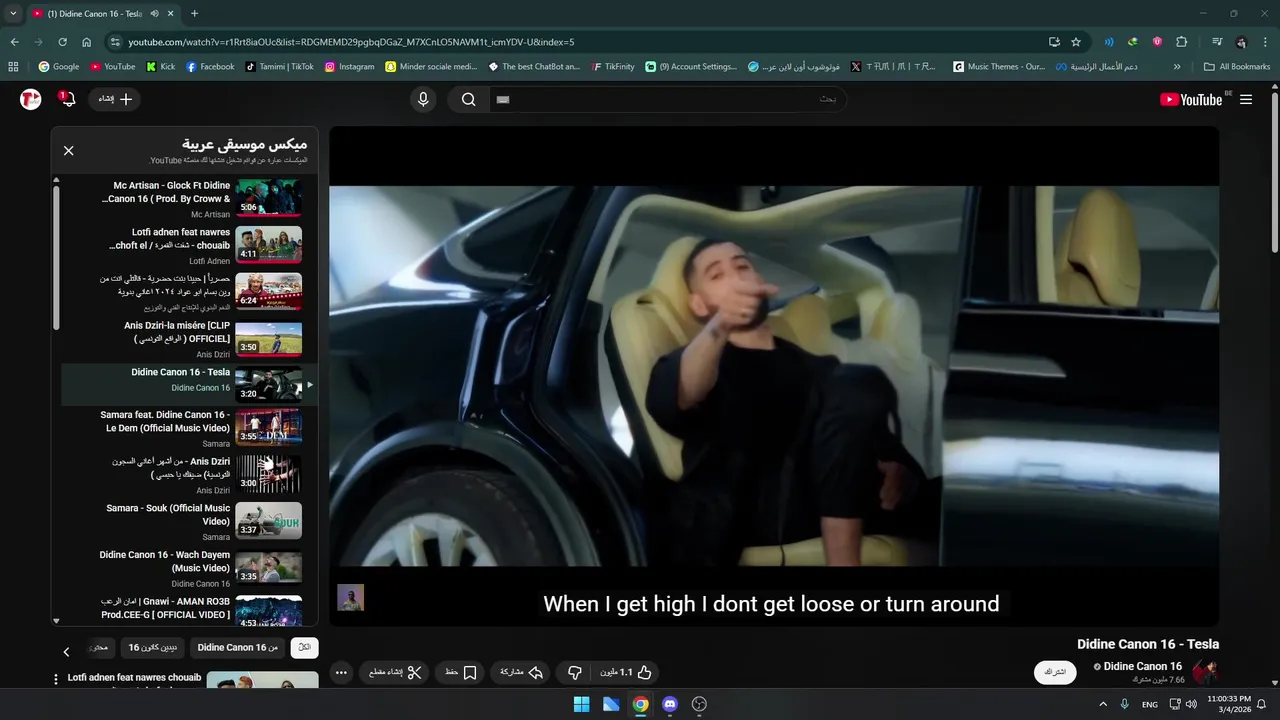1280x720 pixels.
Task: Click the Create plus button
Action: coord(115,99)
